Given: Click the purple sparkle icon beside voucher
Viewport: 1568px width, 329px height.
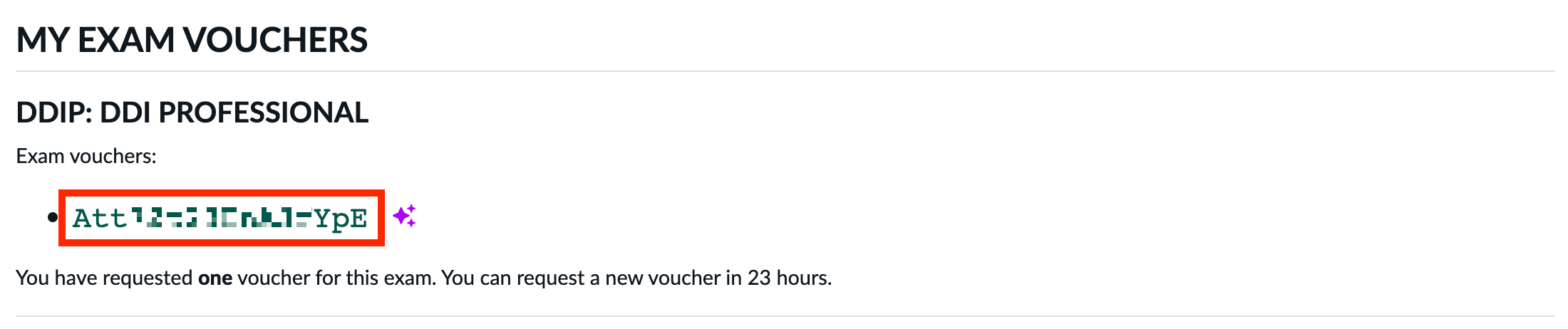Looking at the screenshot, I should coord(404,216).
